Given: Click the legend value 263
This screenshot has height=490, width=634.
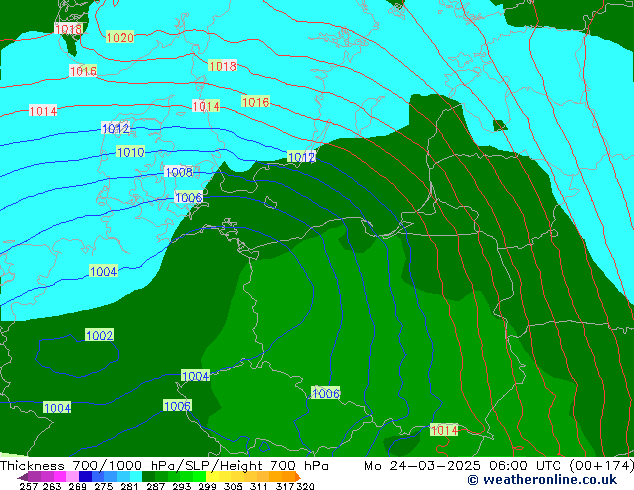Looking at the screenshot, I should (52, 486).
